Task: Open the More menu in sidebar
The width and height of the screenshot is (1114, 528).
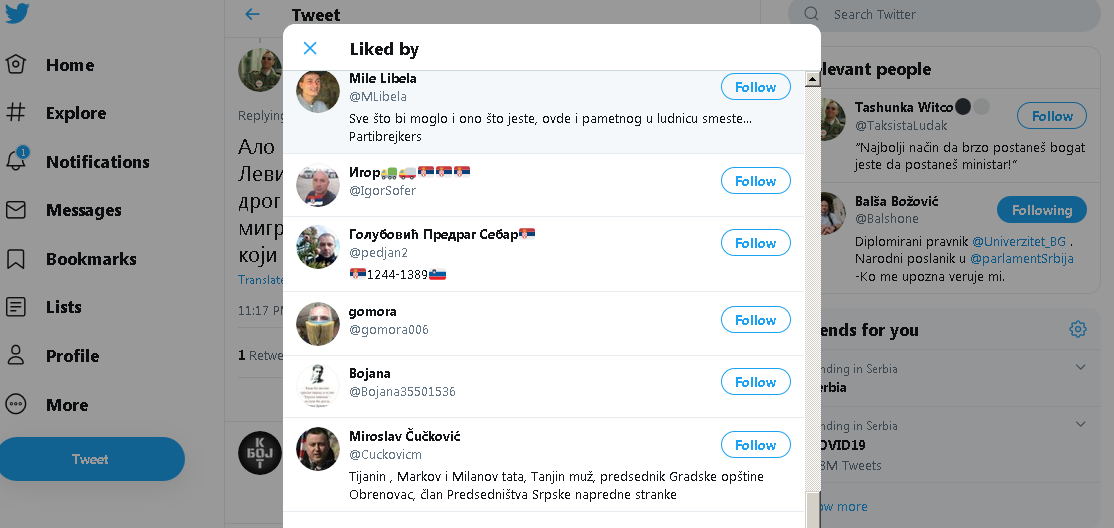Action: (x=66, y=405)
